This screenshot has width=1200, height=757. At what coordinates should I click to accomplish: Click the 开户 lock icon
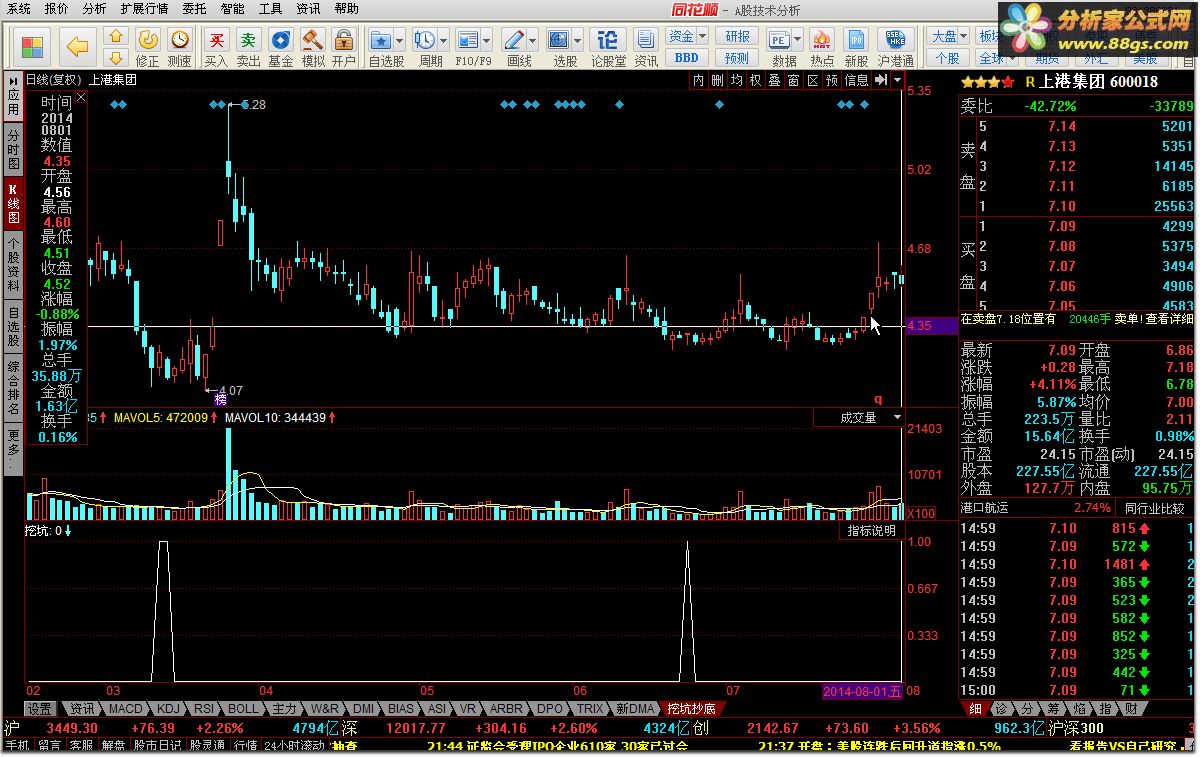pos(344,40)
